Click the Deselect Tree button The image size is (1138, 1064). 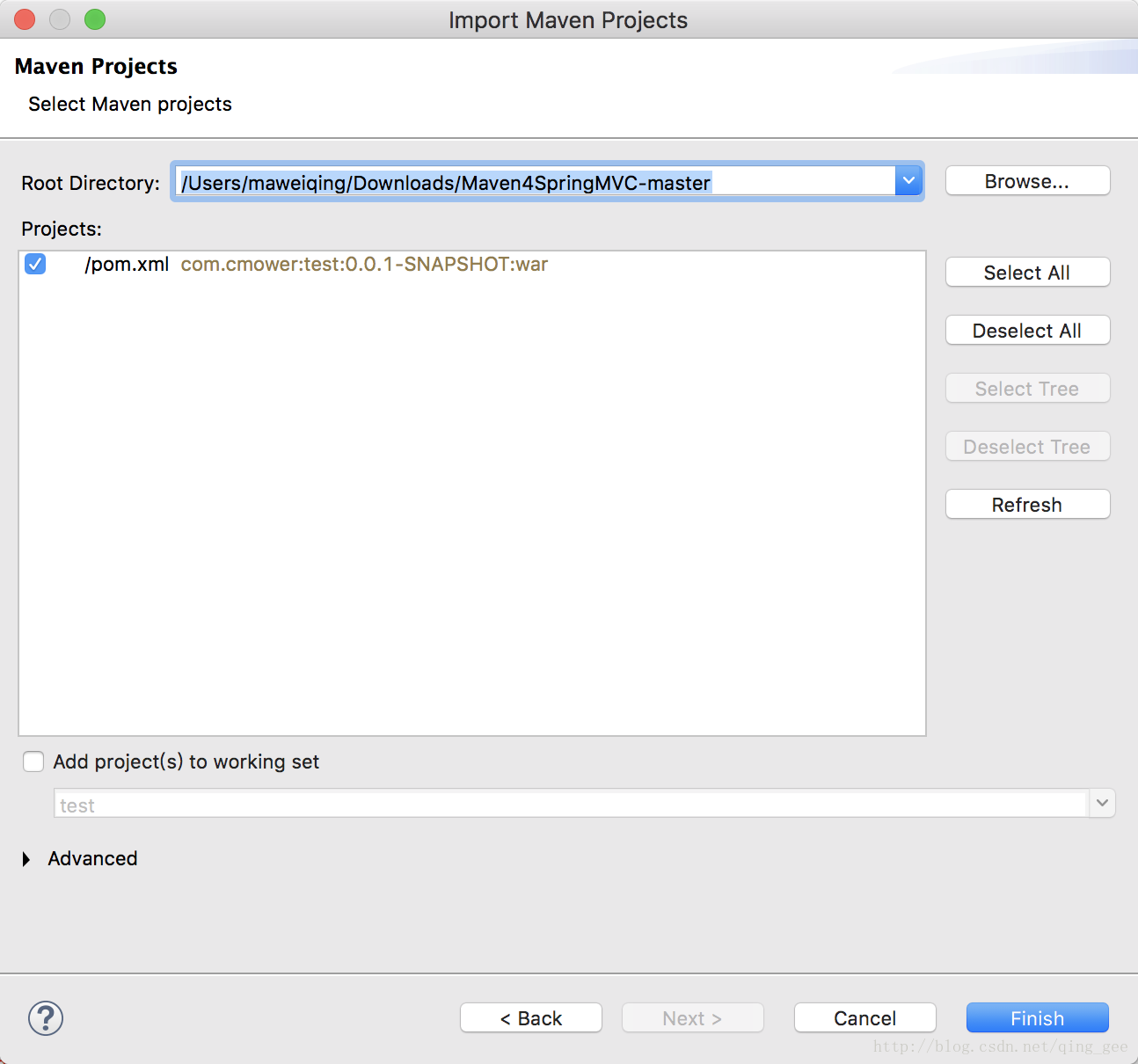coord(1027,447)
